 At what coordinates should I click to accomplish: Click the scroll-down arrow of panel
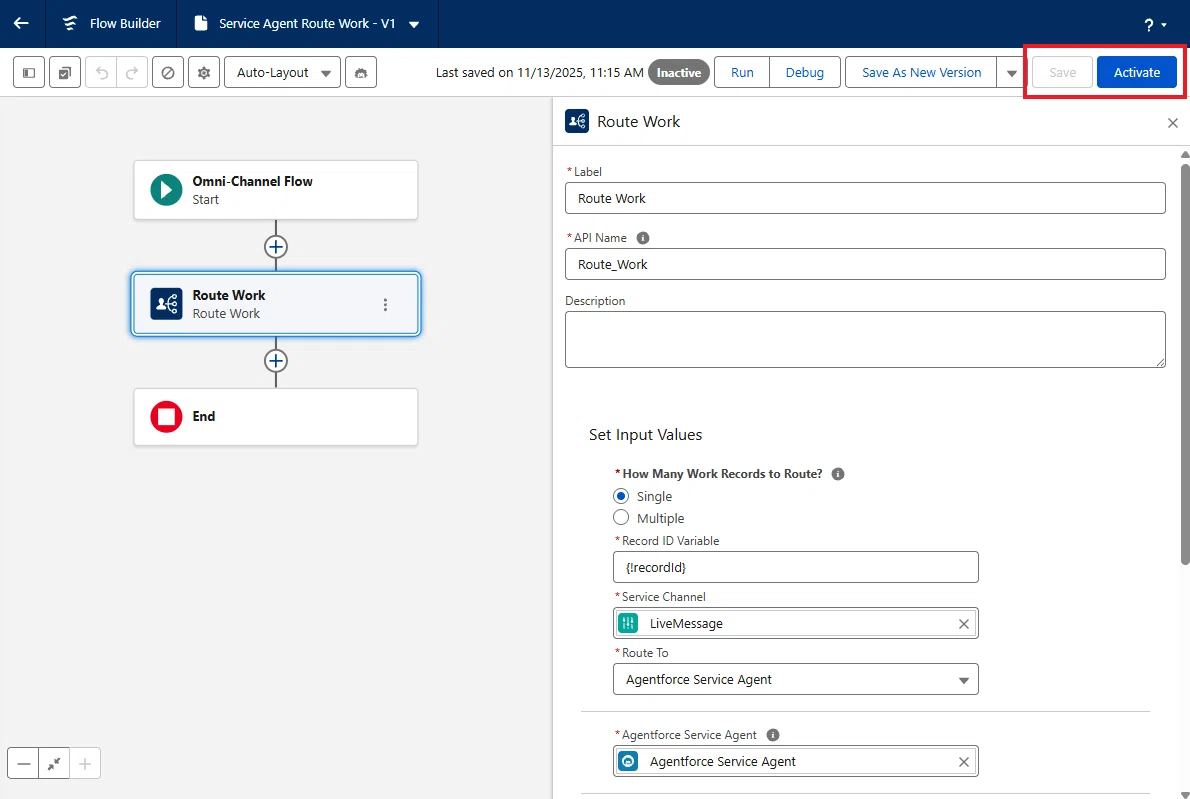coord(1185,794)
